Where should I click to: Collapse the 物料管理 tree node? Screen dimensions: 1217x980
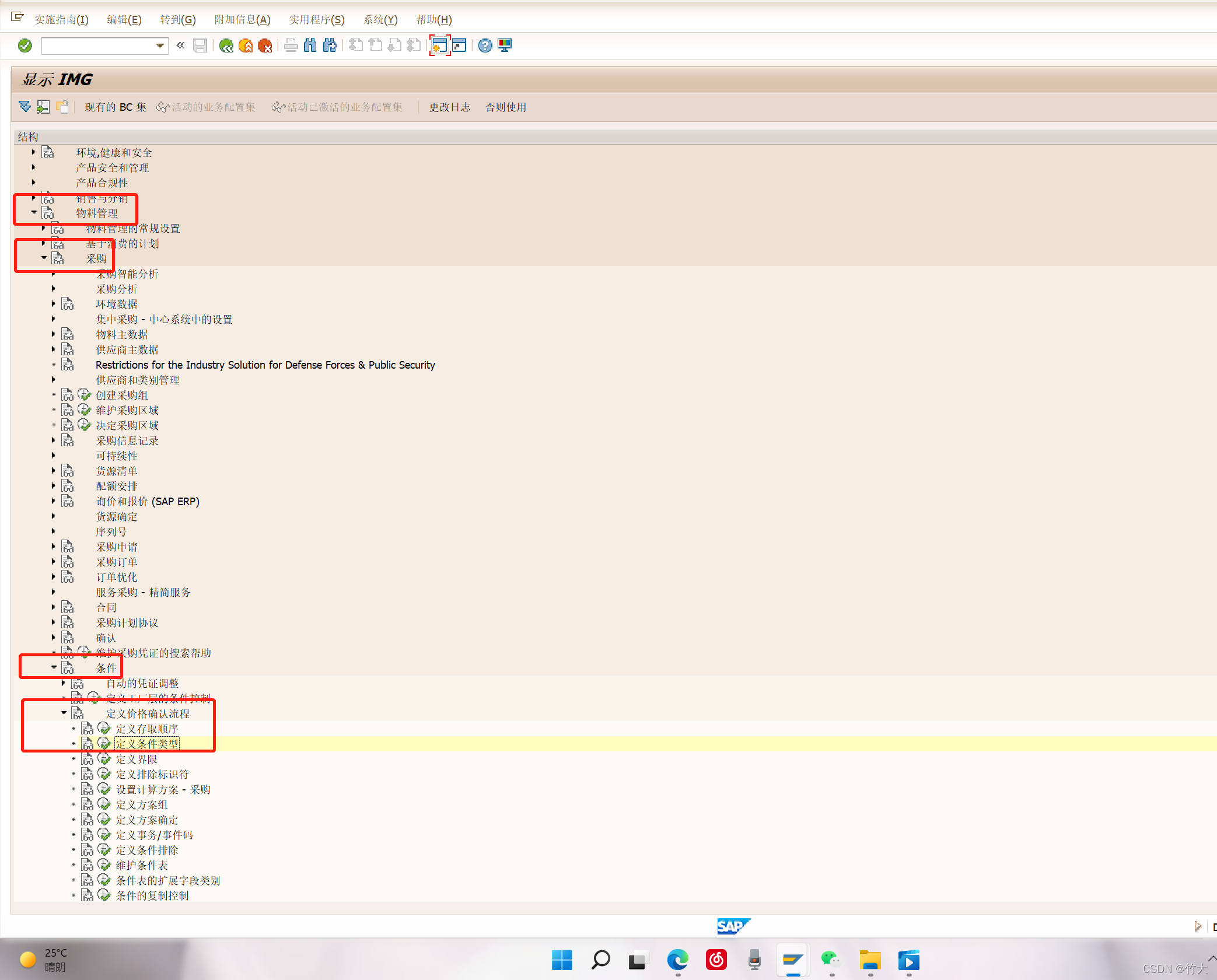click(34, 213)
